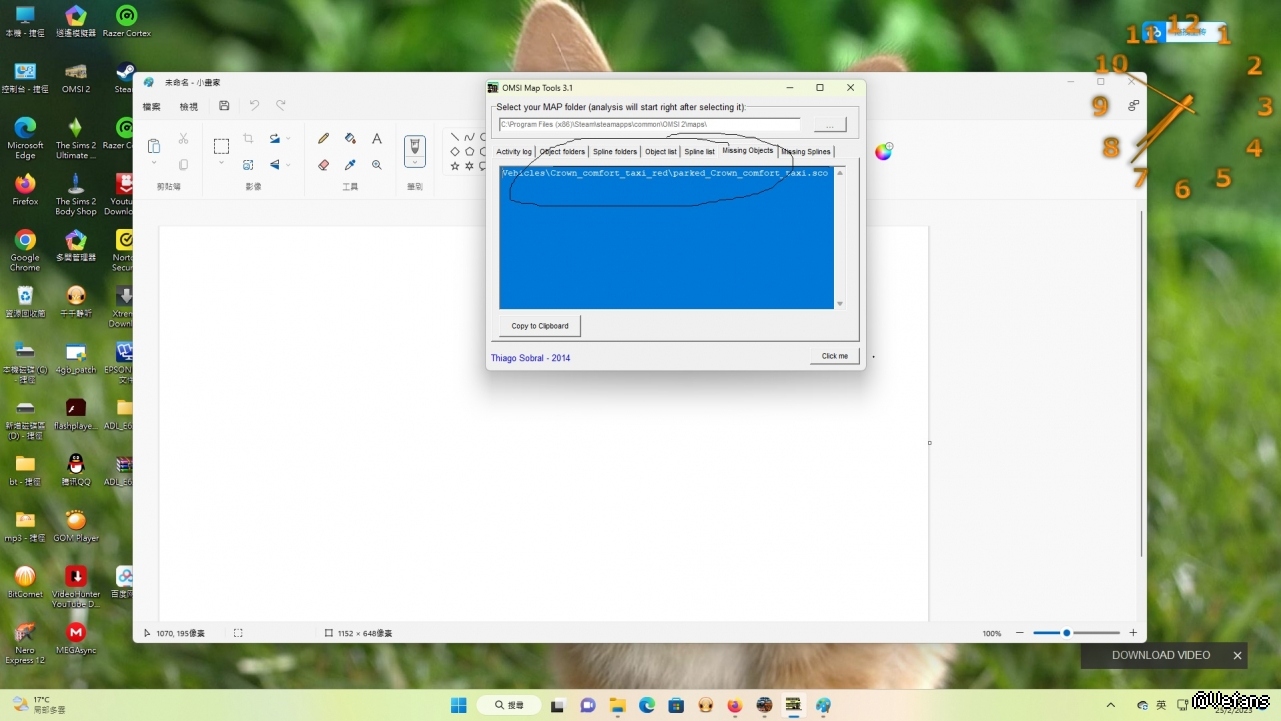
Task: Pick the Fill bucket tool
Action: click(x=350, y=139)
